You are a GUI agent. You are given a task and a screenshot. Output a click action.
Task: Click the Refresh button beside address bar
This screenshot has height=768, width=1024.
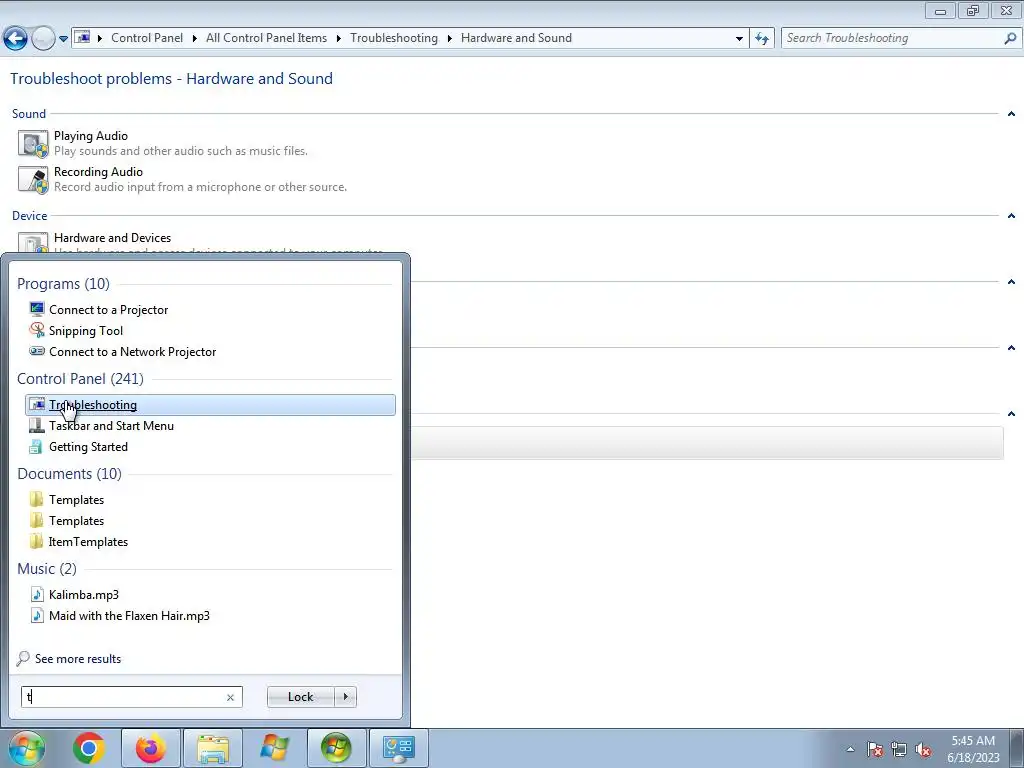(x=762, y=39)
